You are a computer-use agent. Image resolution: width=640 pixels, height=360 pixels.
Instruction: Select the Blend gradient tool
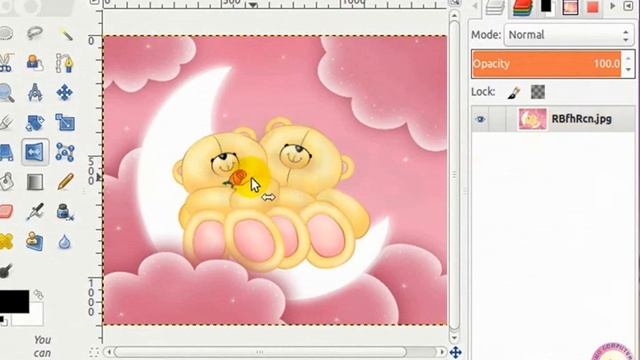click(x=35, y=182)
